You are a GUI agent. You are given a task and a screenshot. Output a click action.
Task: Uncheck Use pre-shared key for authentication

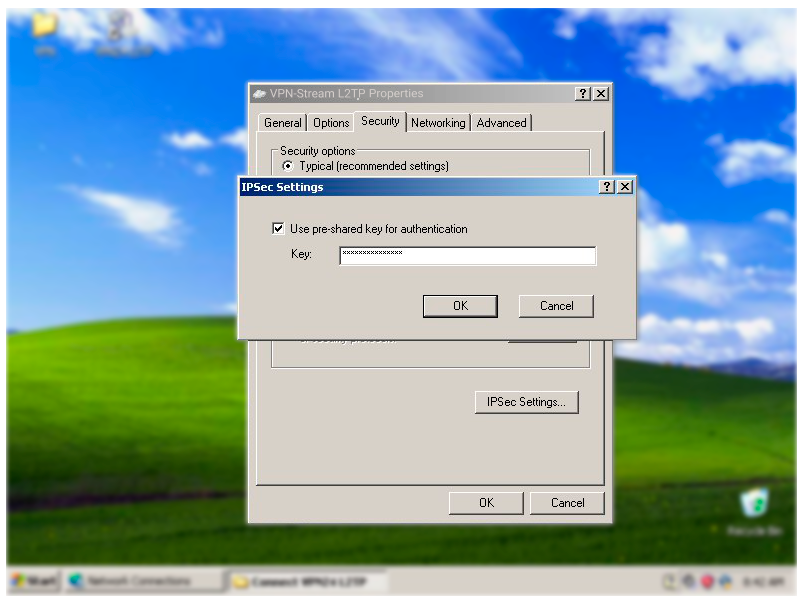278,228
